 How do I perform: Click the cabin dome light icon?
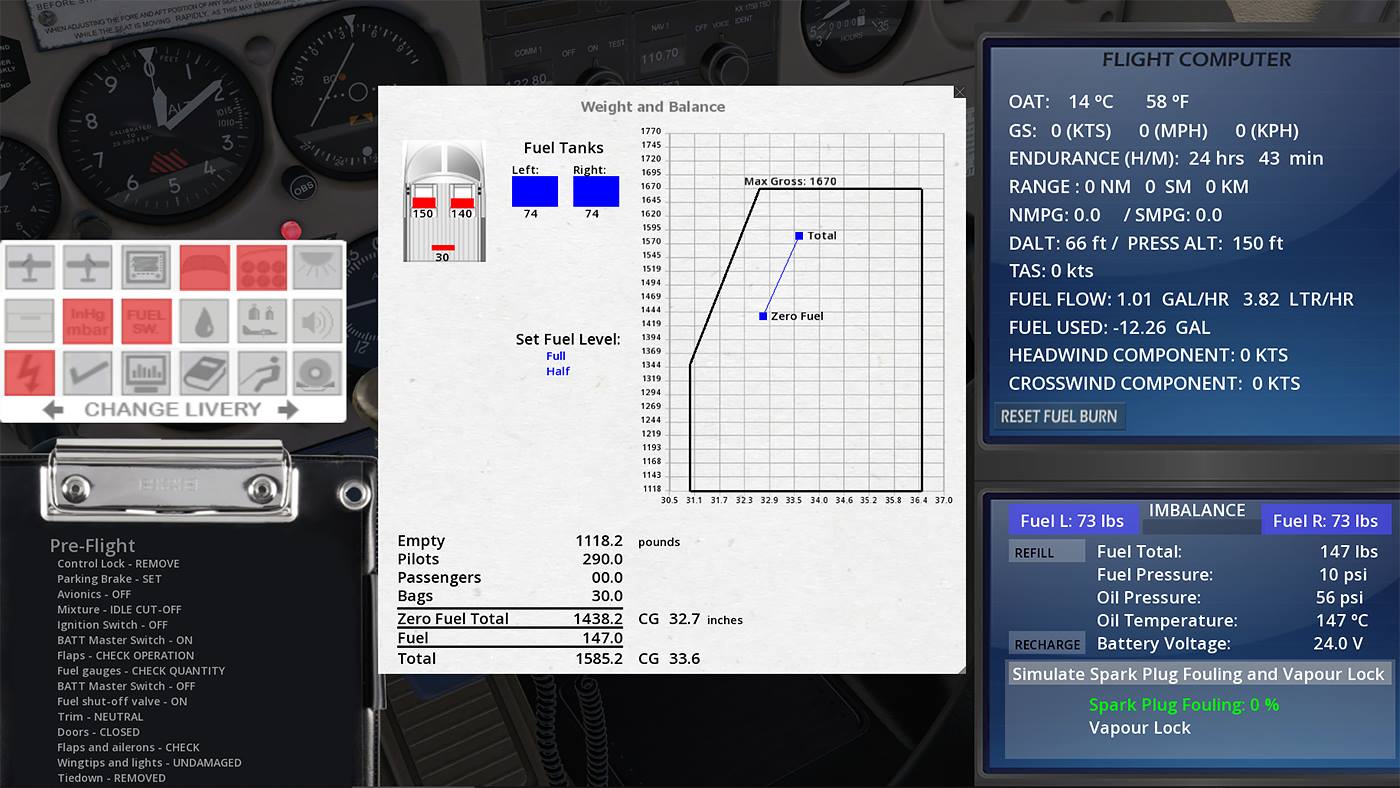tap(318, 268)
